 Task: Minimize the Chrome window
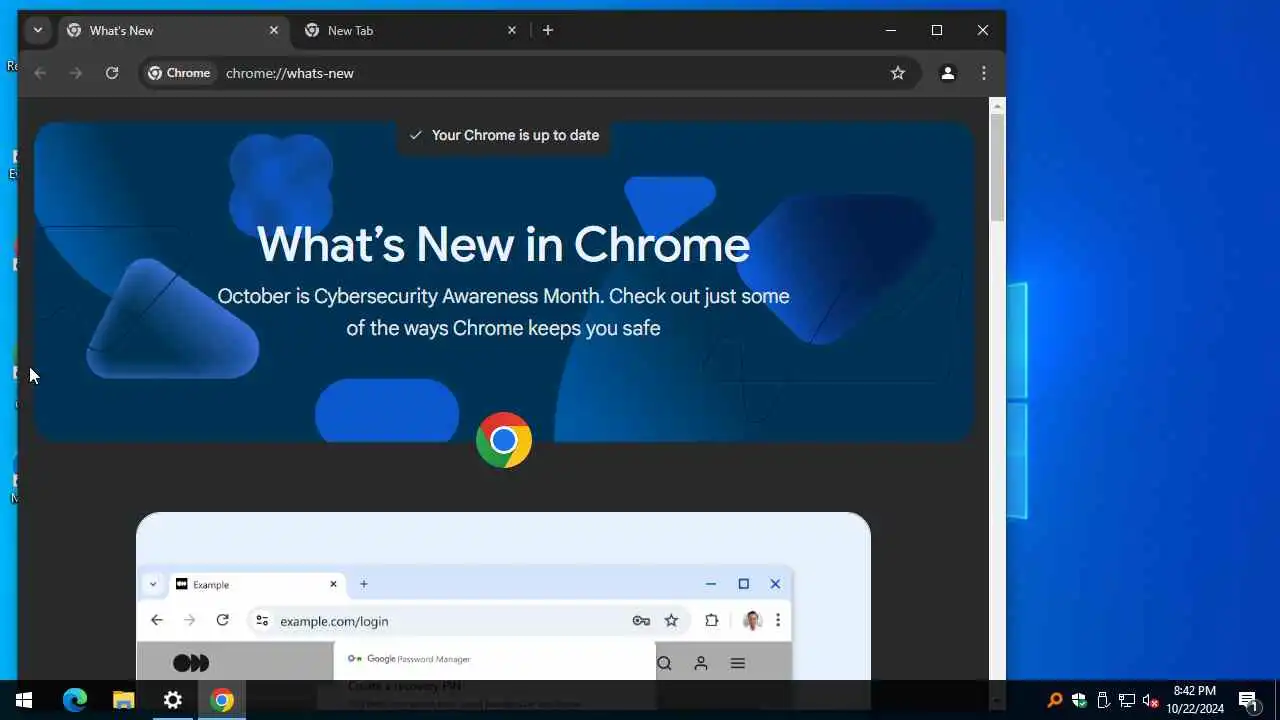coord(891,30)
